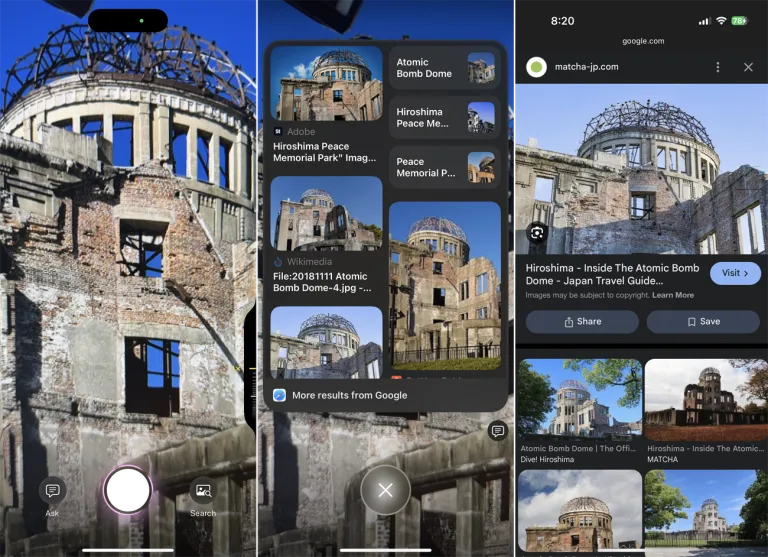768x557 pixels.
Task: Tap the Ask chat bubble icon
Action: [52, 490]
